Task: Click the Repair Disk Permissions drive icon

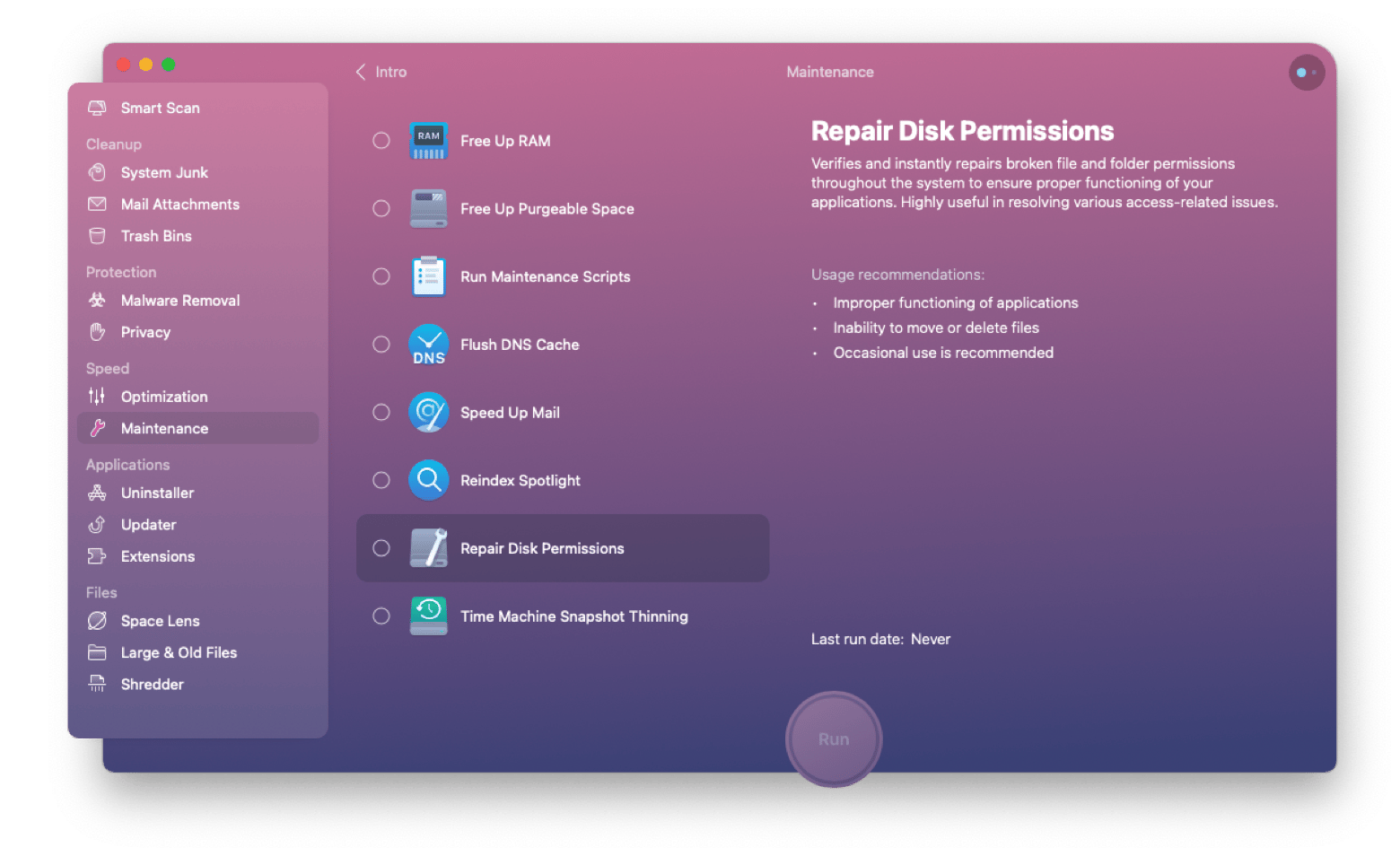Action: tap(429, 548)
